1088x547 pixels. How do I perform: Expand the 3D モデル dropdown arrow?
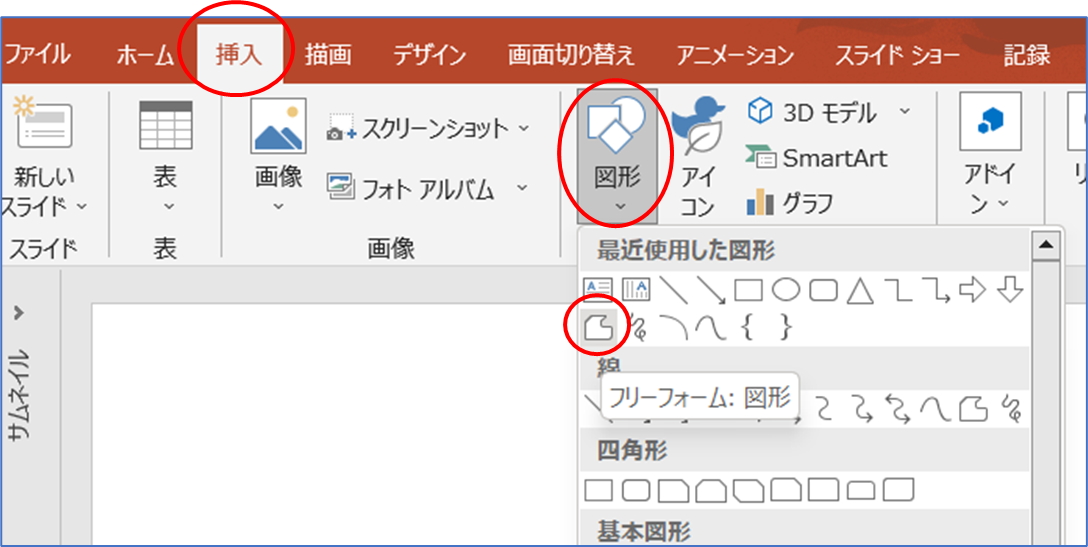(x=904, y=110)
